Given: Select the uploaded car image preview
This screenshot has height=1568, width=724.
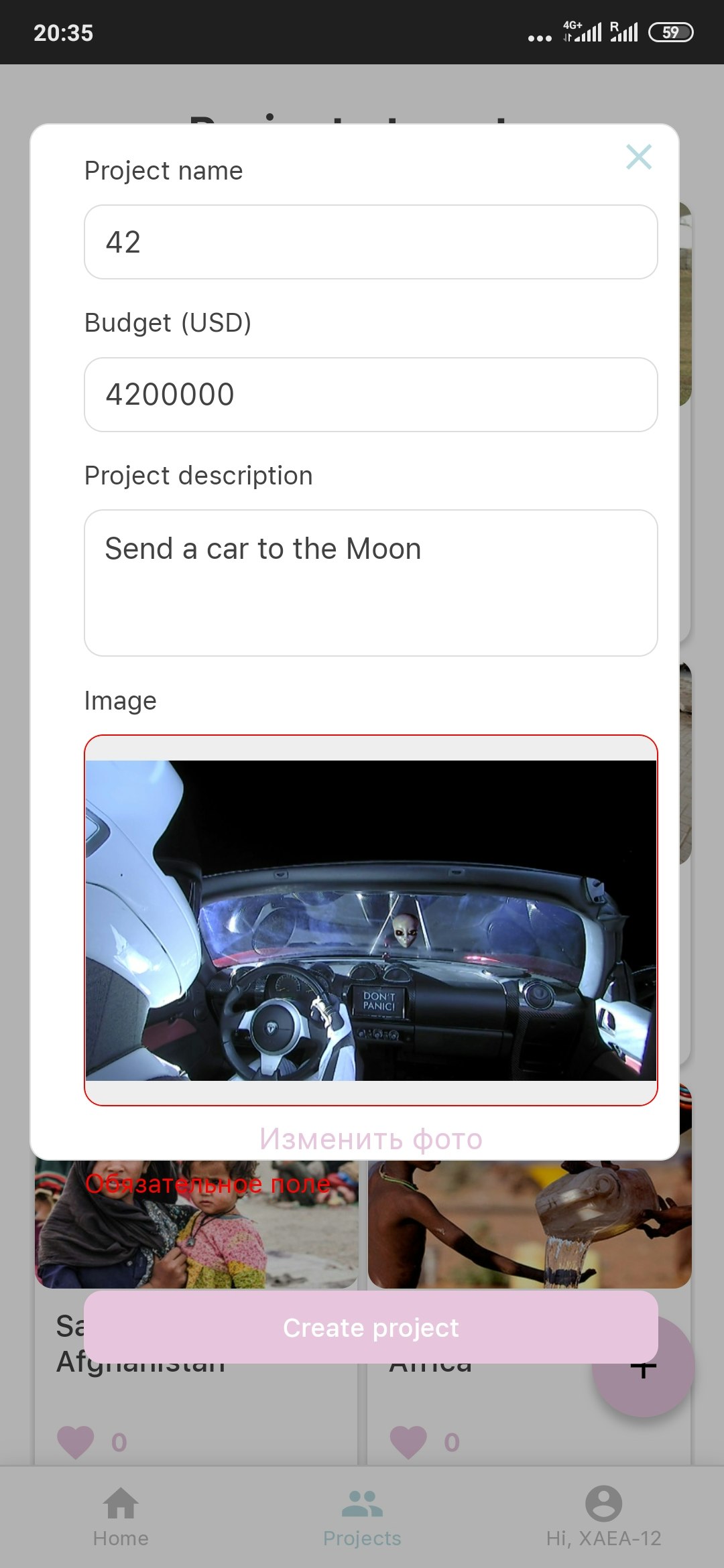Looking at the screenshot, I should (x=371, y=920).
